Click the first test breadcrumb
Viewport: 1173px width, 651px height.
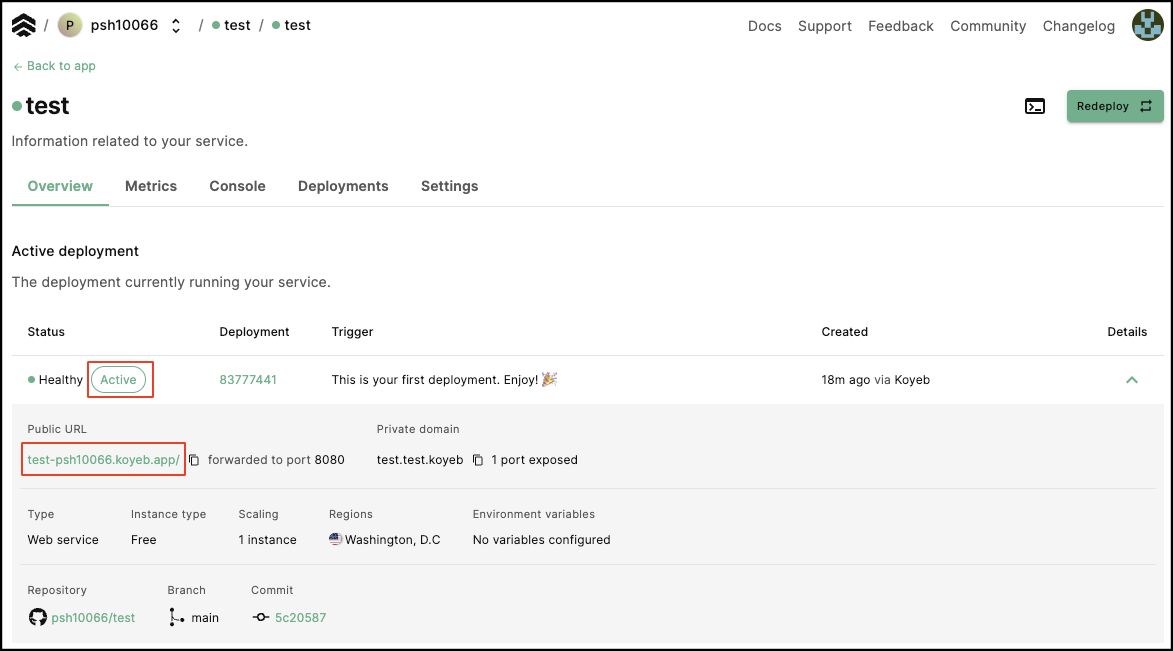pos(237,25)
